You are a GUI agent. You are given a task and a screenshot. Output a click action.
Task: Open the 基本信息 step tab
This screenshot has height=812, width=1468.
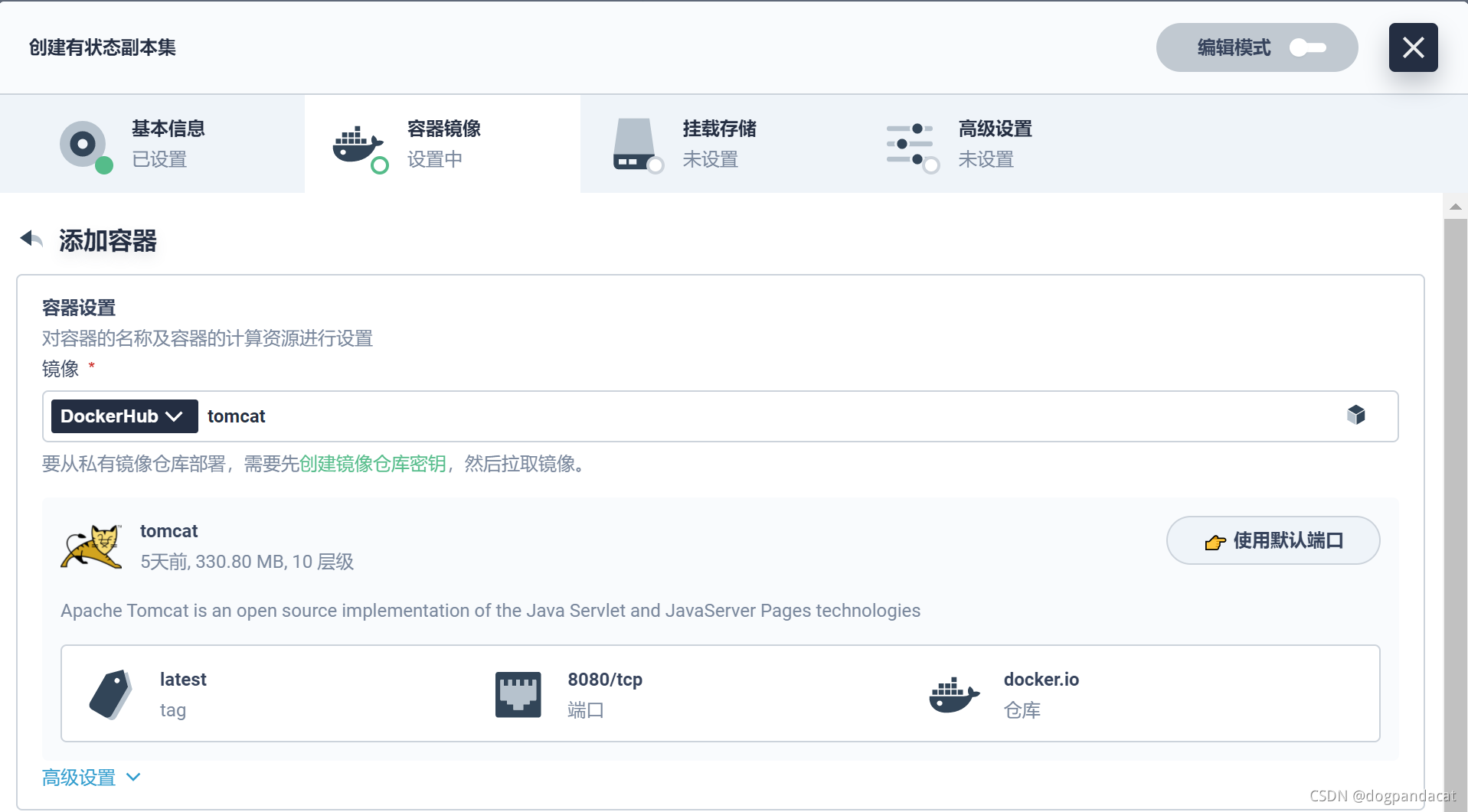(152, 144)
